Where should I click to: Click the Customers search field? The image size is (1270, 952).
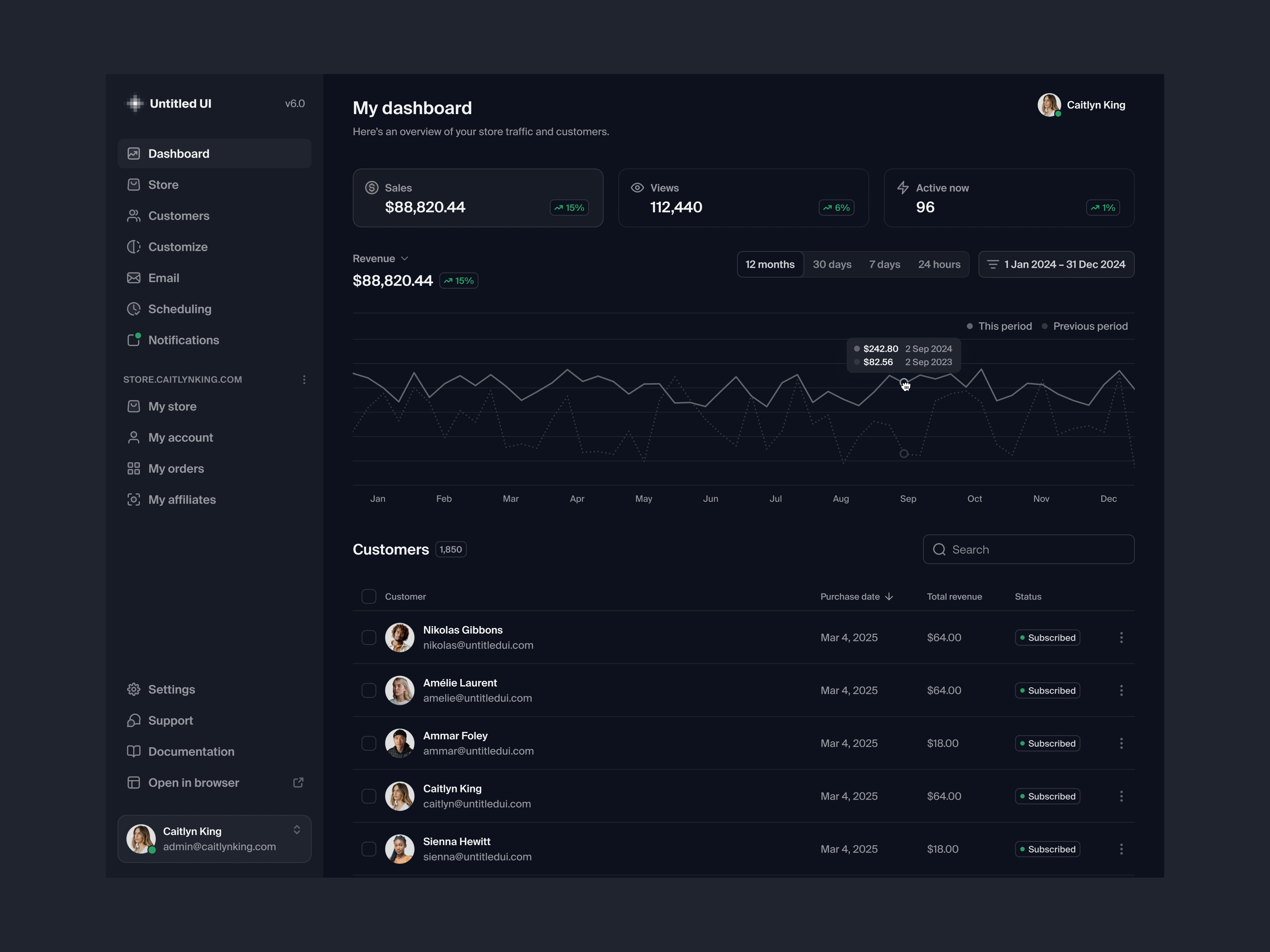coord(1028,549)
